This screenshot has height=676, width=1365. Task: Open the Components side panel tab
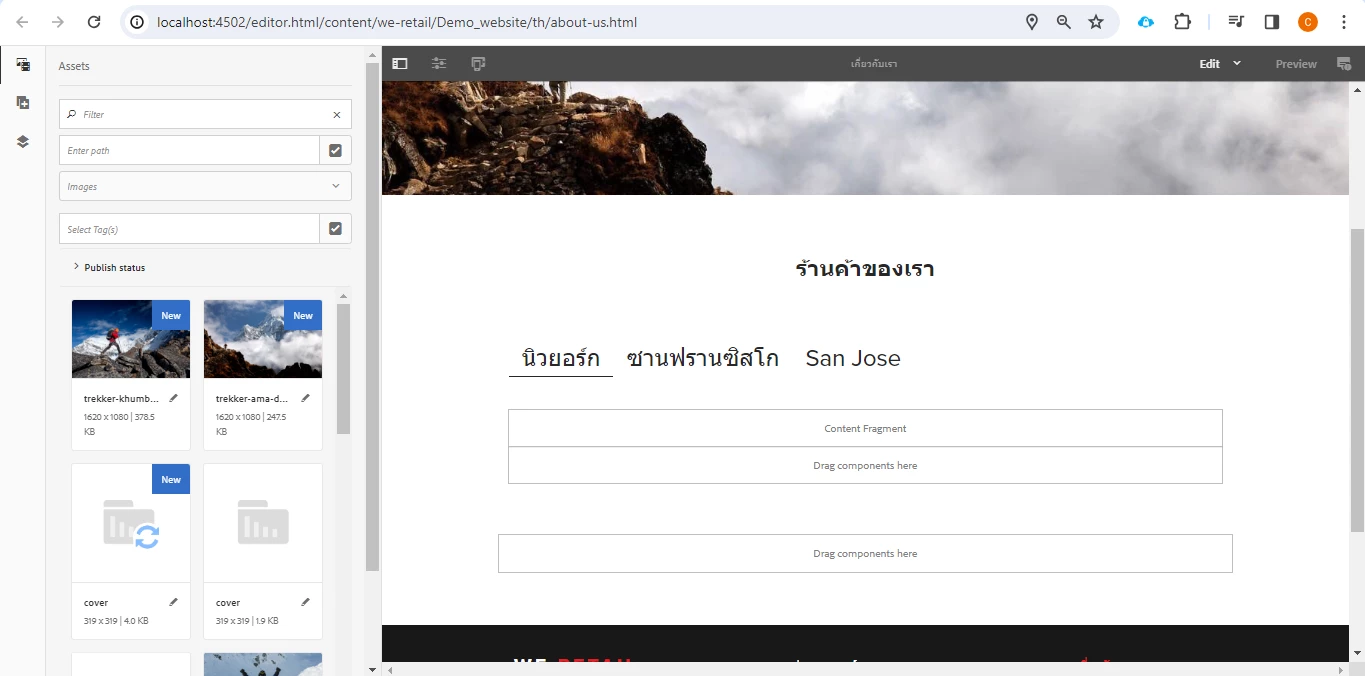coord(22,103)
